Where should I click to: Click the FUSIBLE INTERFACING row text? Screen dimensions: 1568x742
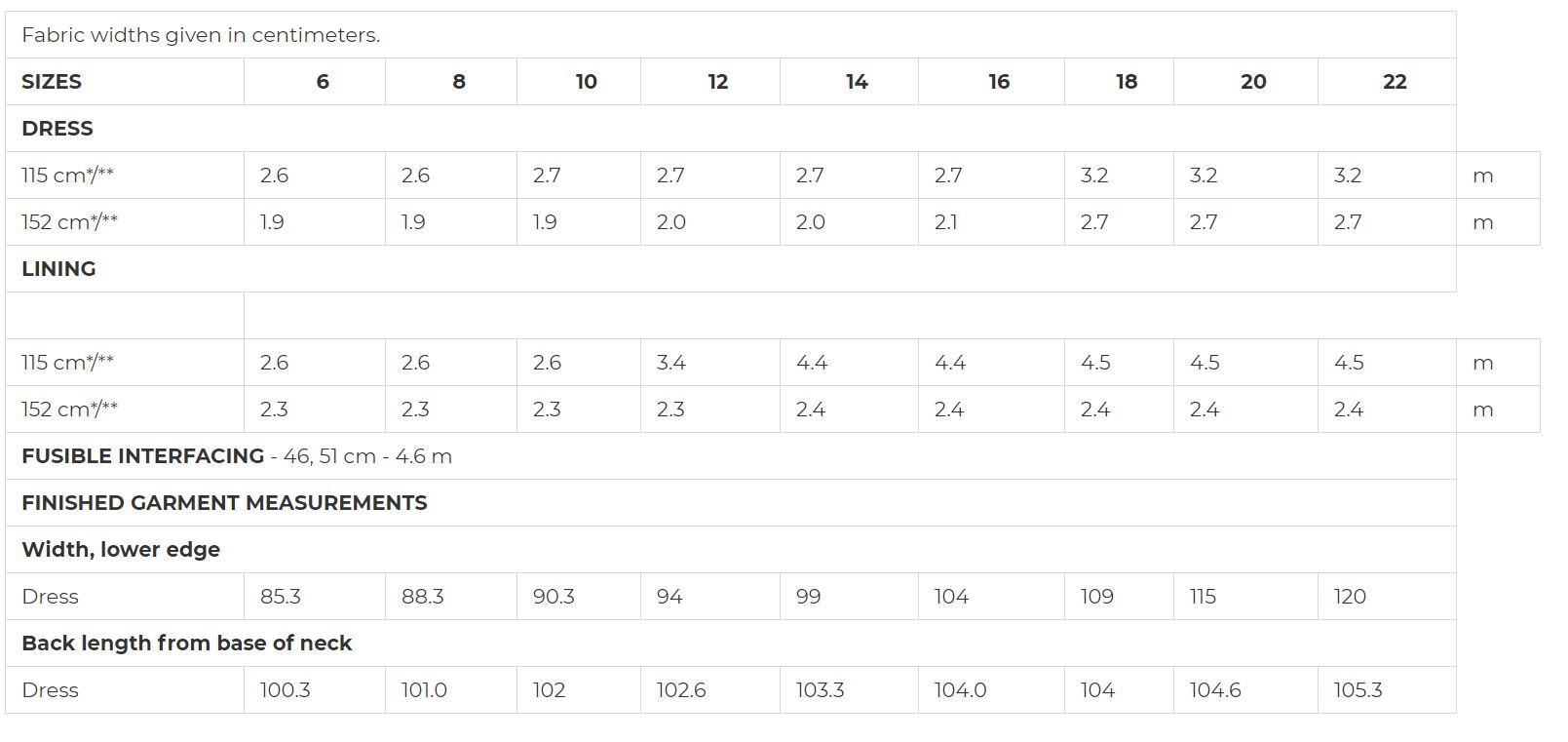[x=237, y=456]
